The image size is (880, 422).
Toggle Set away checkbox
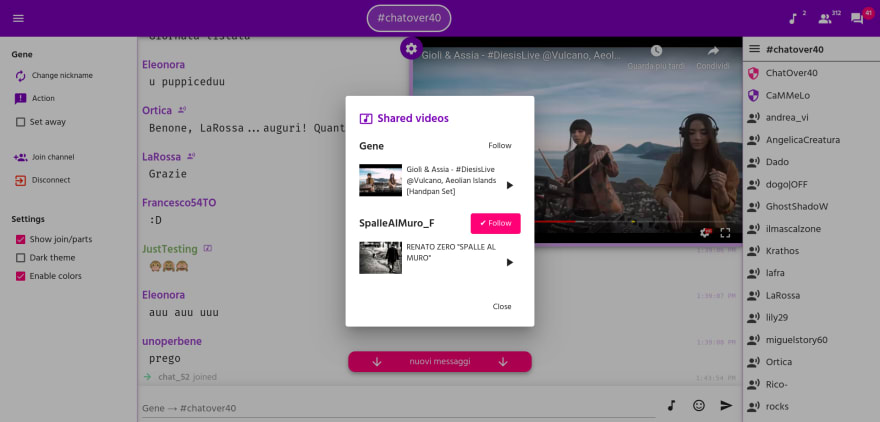(20, 122)
